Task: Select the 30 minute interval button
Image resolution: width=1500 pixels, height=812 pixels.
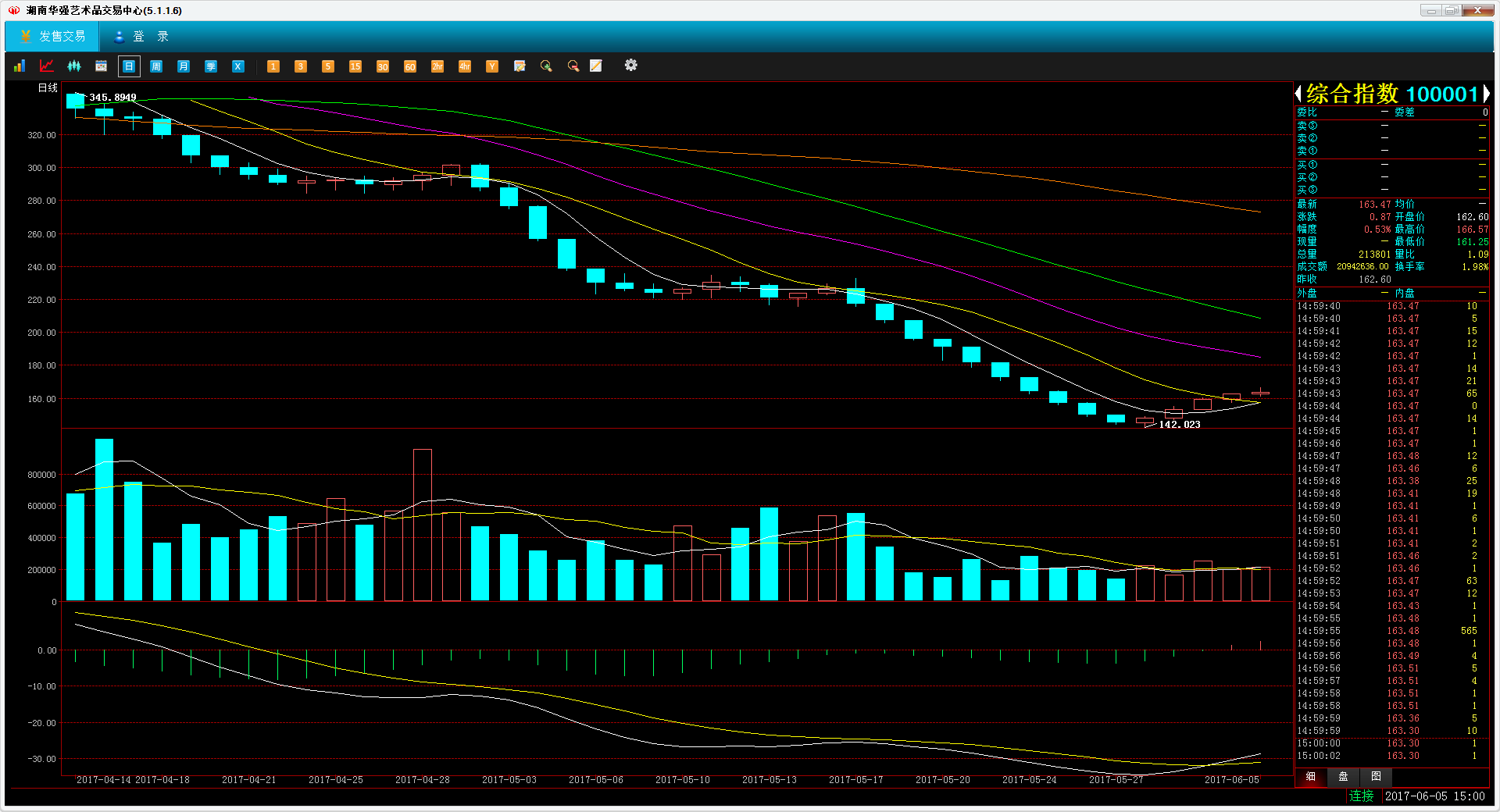Action: [383, 66]
